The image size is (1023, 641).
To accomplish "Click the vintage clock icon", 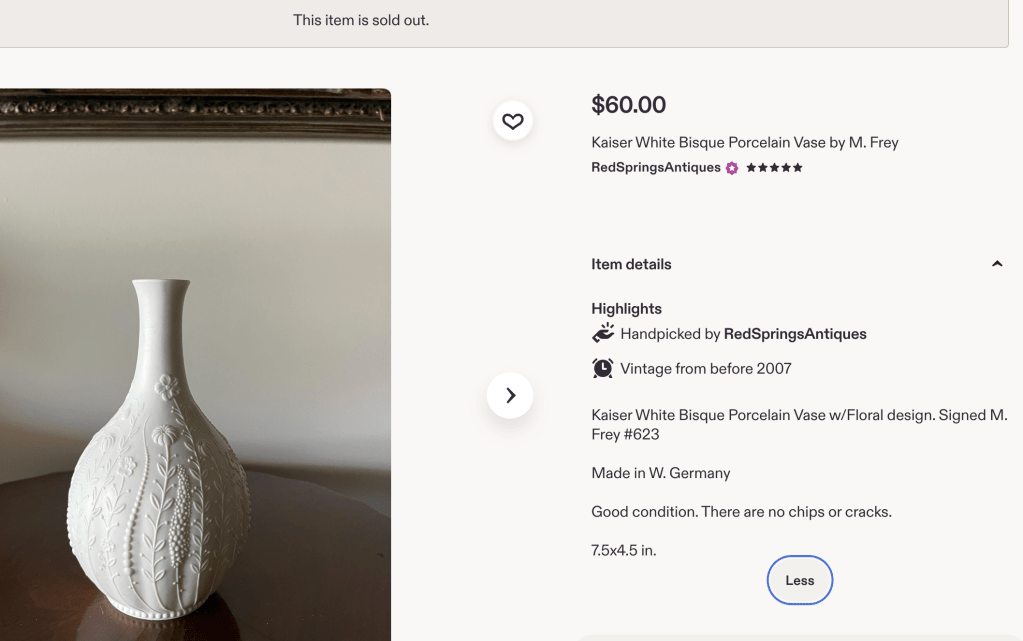I will point(603,368).
